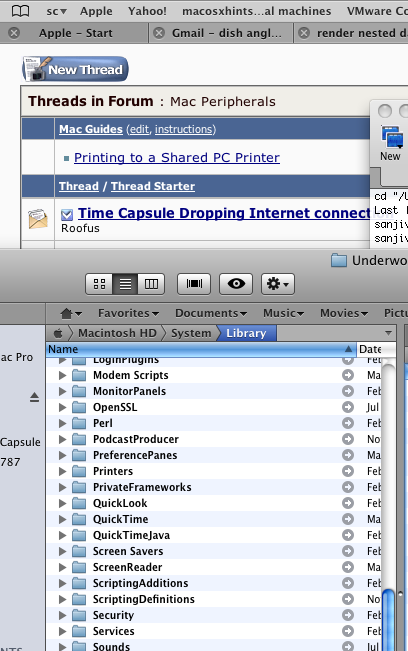Select Library in path bar
Screen dimensions: 408x651
(x=246, y=333)
